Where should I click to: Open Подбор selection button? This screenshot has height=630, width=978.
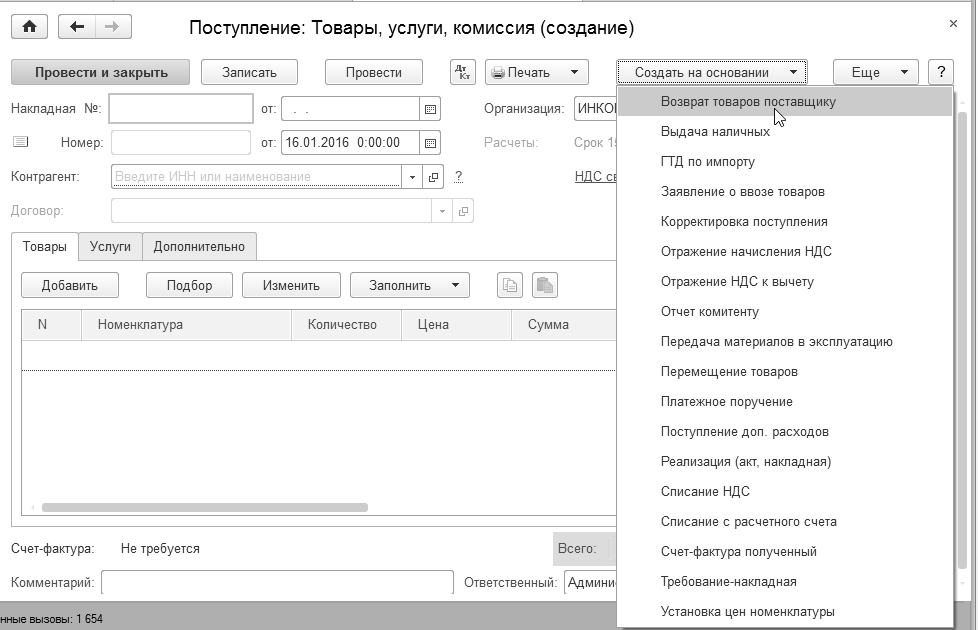pyautogui.click(x=189, y=286)
